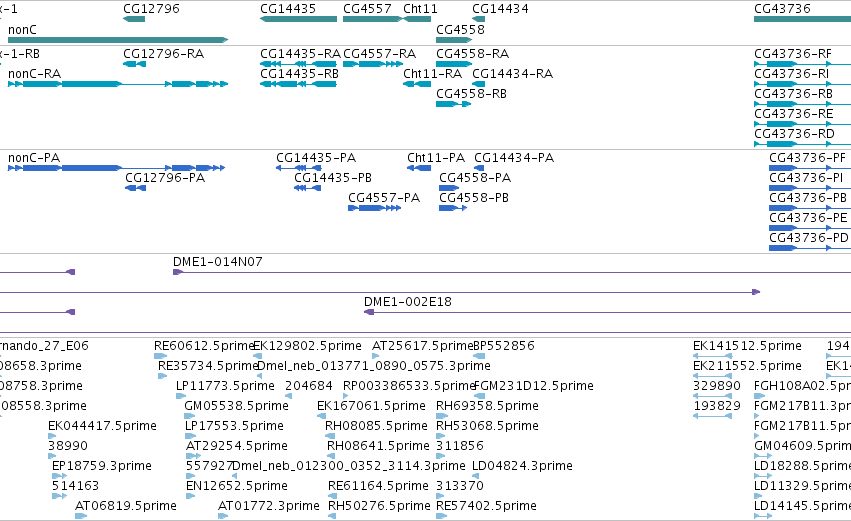Select EST RH53068.5prime
The width and height of the screenshot is (851, 521).
(441, 437)
